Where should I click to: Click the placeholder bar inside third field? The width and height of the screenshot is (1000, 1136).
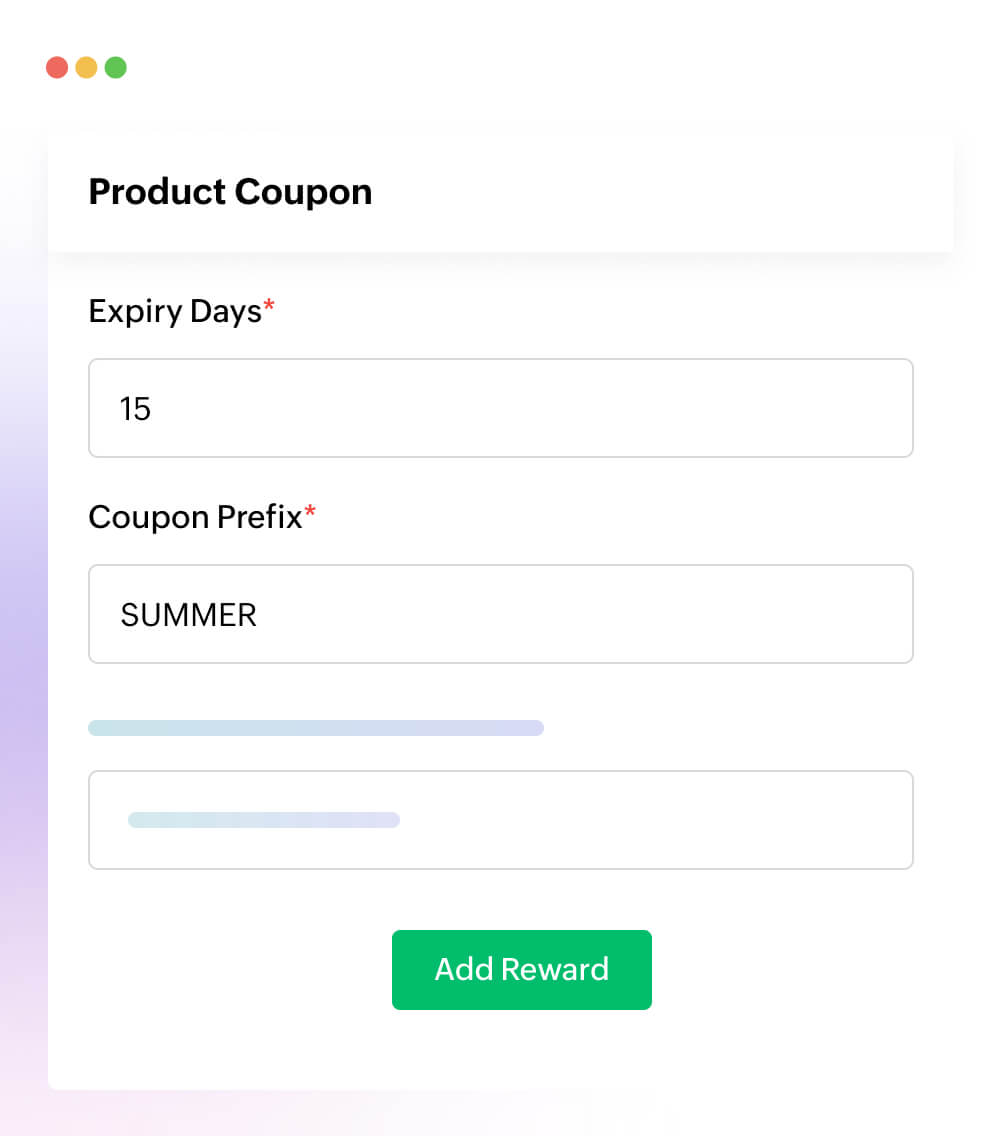(x=264, y=820)
